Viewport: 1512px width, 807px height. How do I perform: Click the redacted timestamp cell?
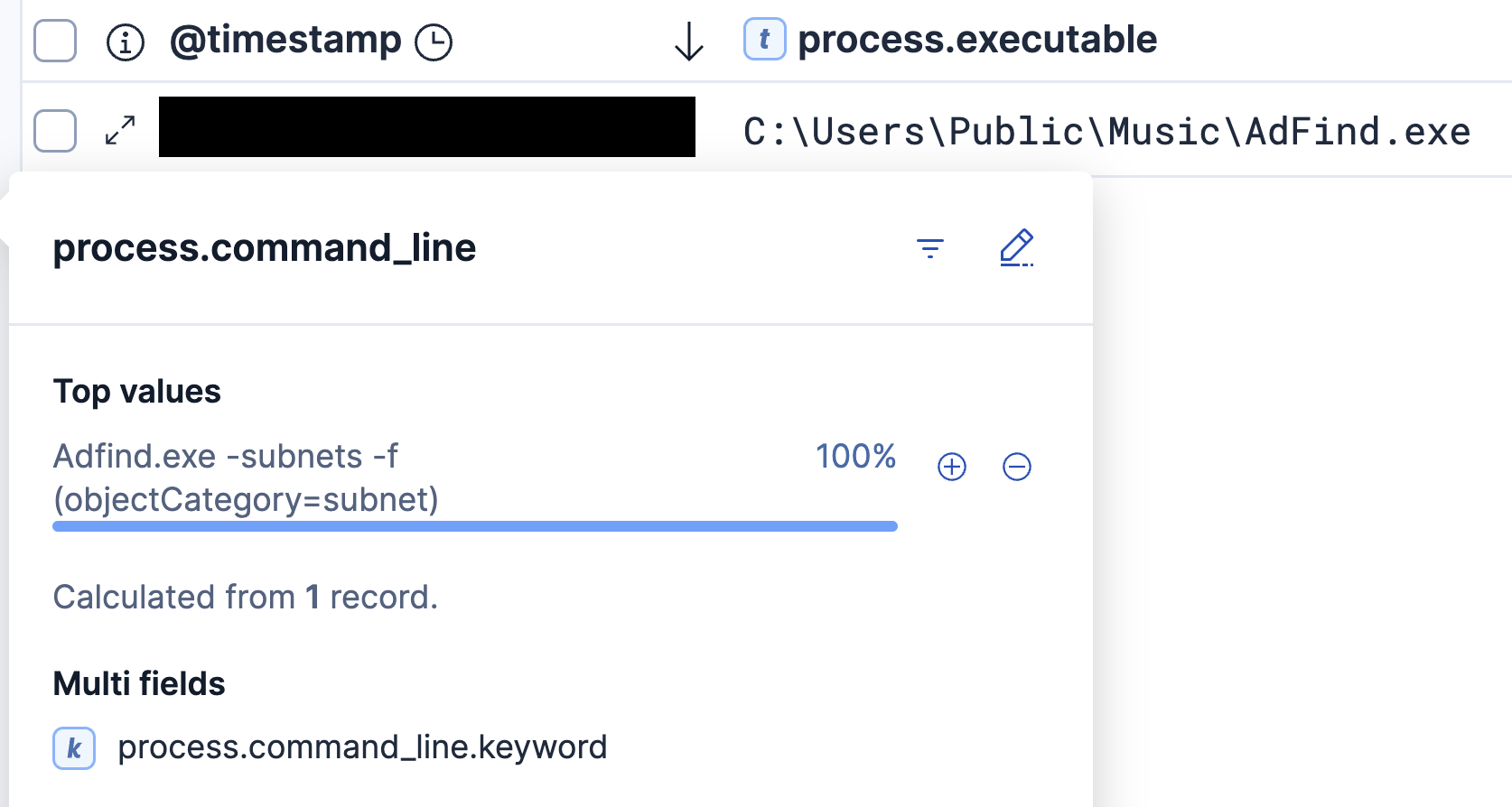(427, 127)
